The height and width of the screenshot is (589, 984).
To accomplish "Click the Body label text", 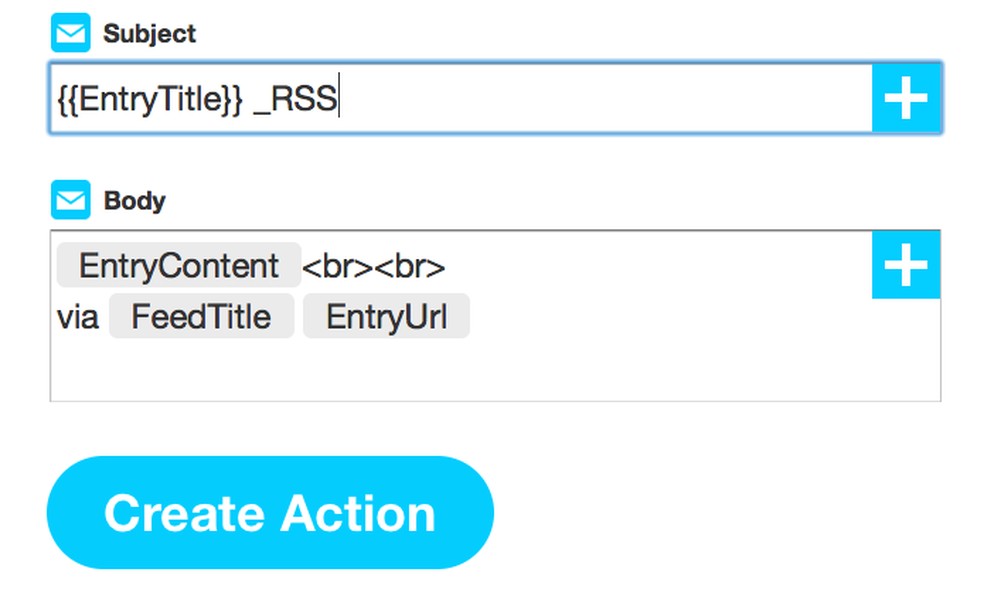I will coord(135,201).
